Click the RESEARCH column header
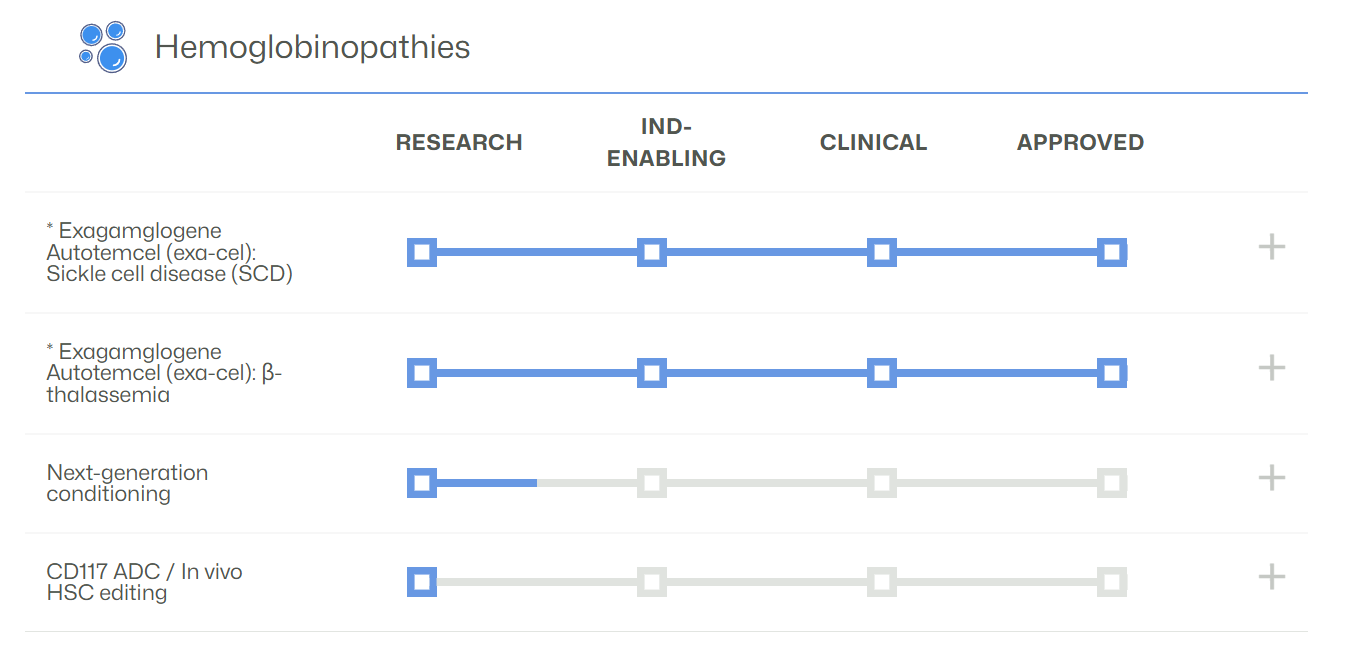Screen dimensions: 1356x656 point(459,143)
